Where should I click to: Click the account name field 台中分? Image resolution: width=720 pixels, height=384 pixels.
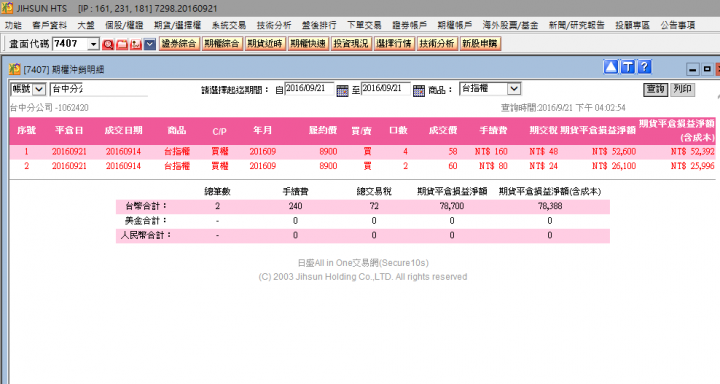[x=99, y=89]
